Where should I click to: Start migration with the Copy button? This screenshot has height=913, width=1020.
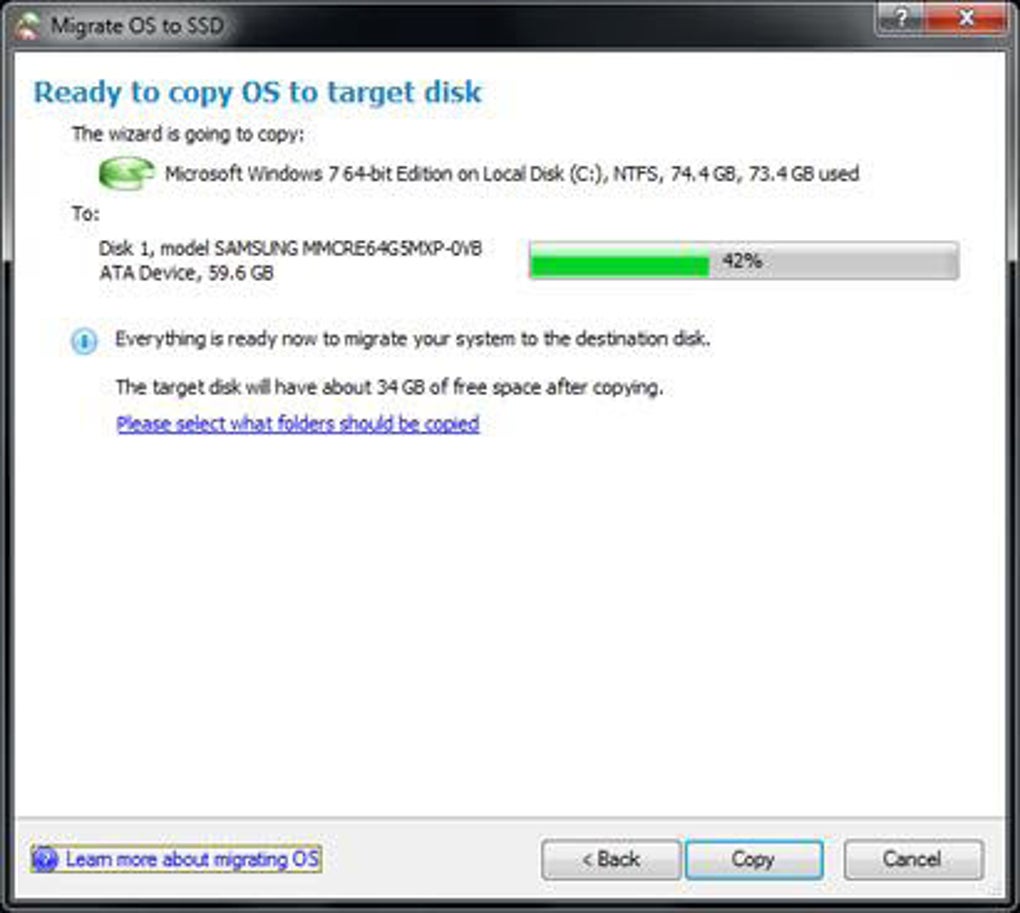(754, 860)
